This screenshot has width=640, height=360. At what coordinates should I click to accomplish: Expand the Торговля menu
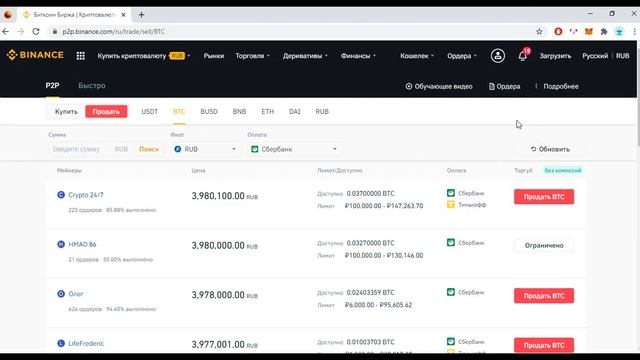[x=252, y=56]
